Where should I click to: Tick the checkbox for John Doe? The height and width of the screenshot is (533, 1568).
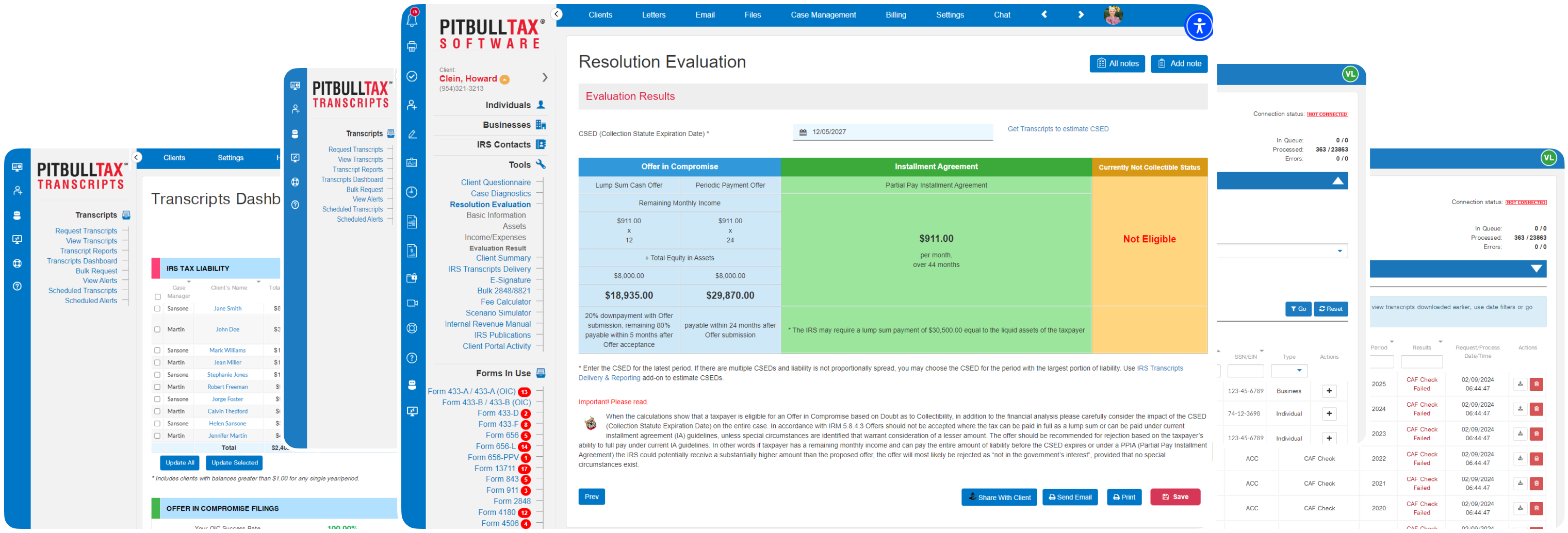pyautogui.click(x=157, y=330)
